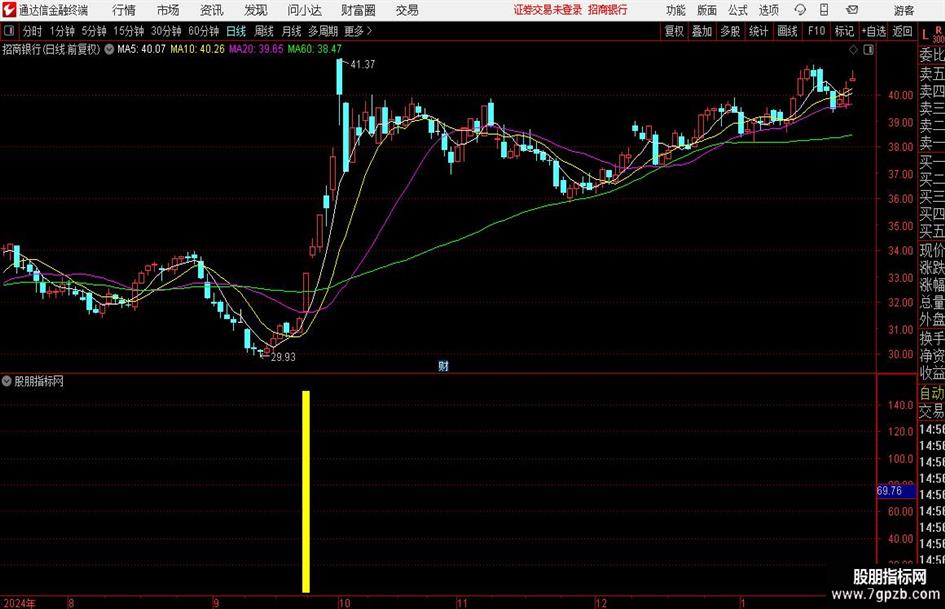Click the 29.93 low price label

pos(283,357)
